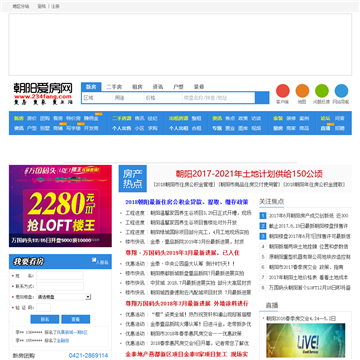360x360 pixels.
Task: Click the green feedback circle icon
Action: 322,91
